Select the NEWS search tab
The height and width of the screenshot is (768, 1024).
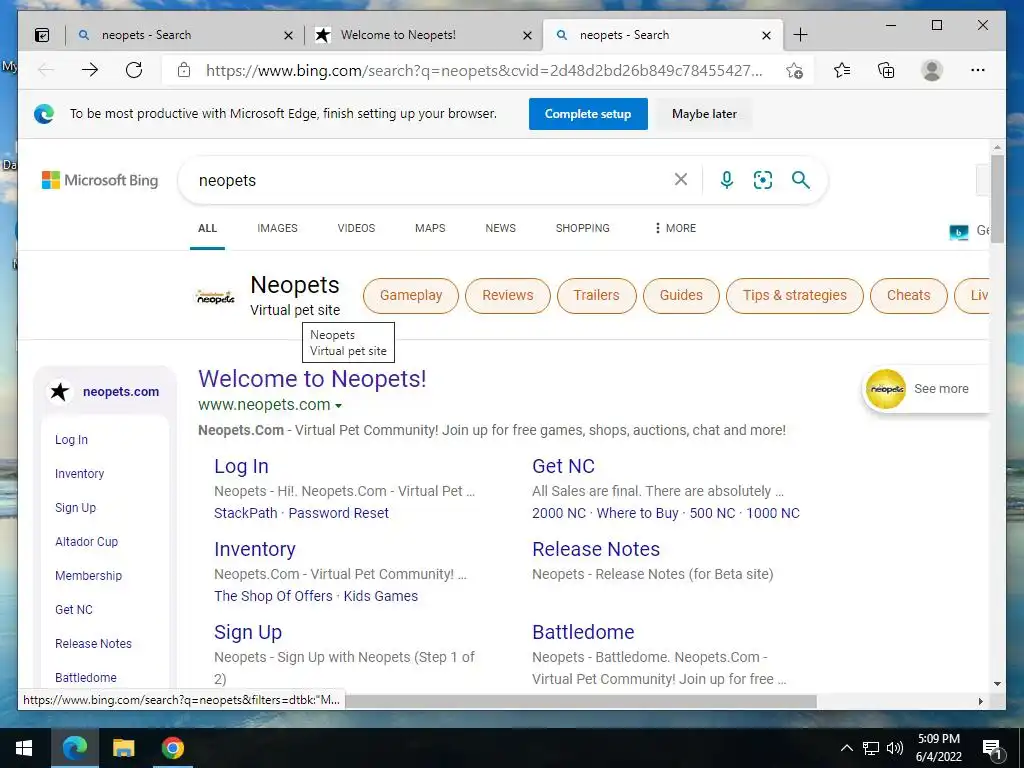pos(500,228)
